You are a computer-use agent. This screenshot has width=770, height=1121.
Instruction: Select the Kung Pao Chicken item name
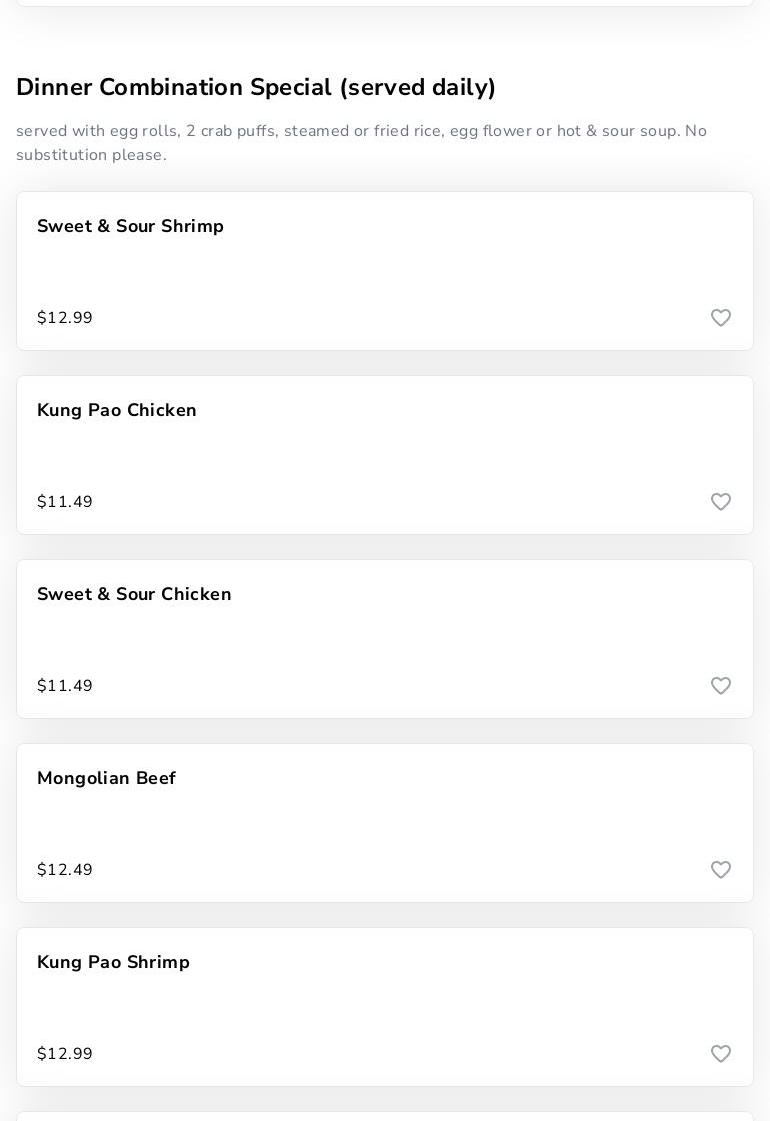(117, 411)
